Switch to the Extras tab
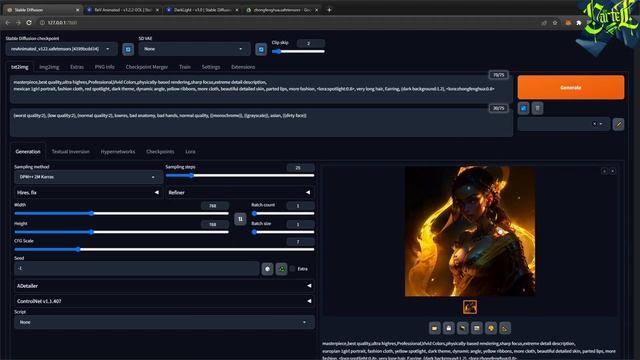 click(77, 67)
